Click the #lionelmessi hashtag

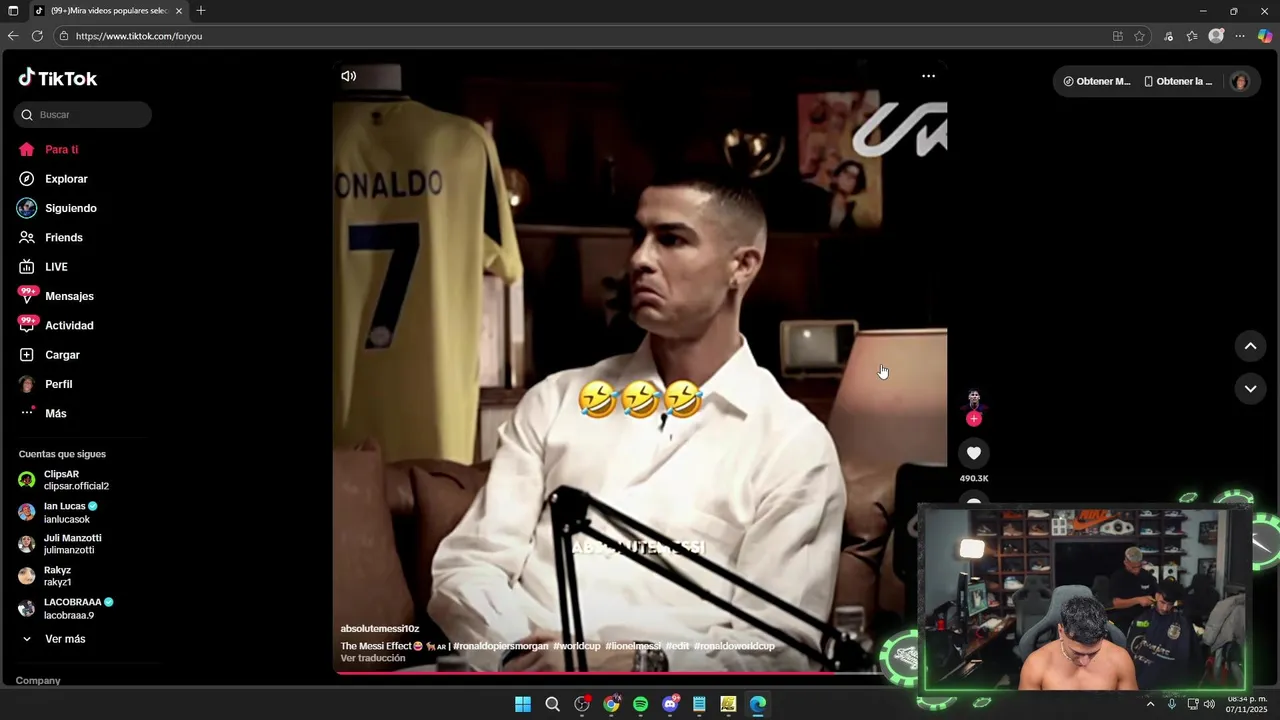tap(633, 646)
